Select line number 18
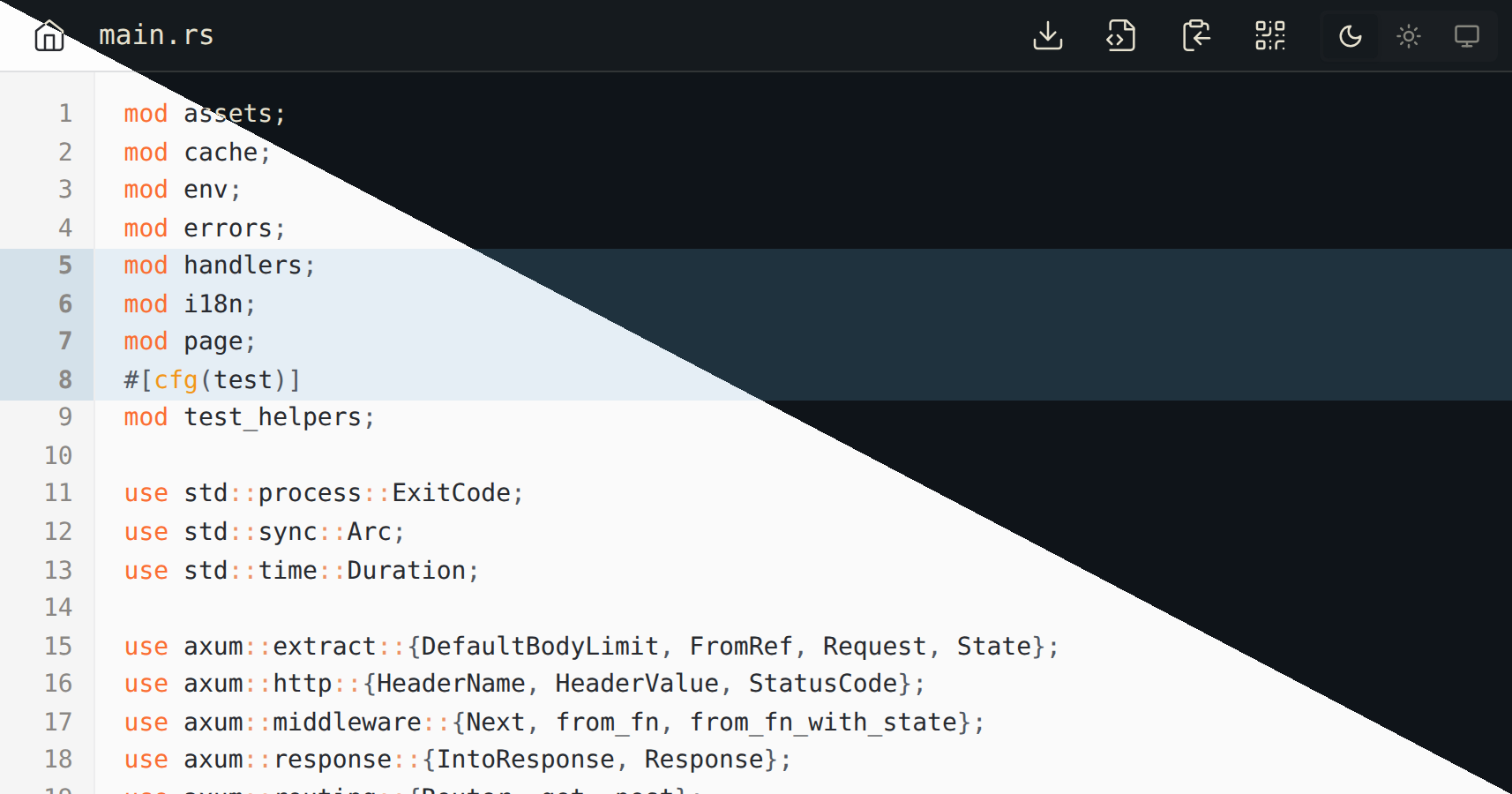The height and width of the screenshot is (794, 1512). point(58,759)
